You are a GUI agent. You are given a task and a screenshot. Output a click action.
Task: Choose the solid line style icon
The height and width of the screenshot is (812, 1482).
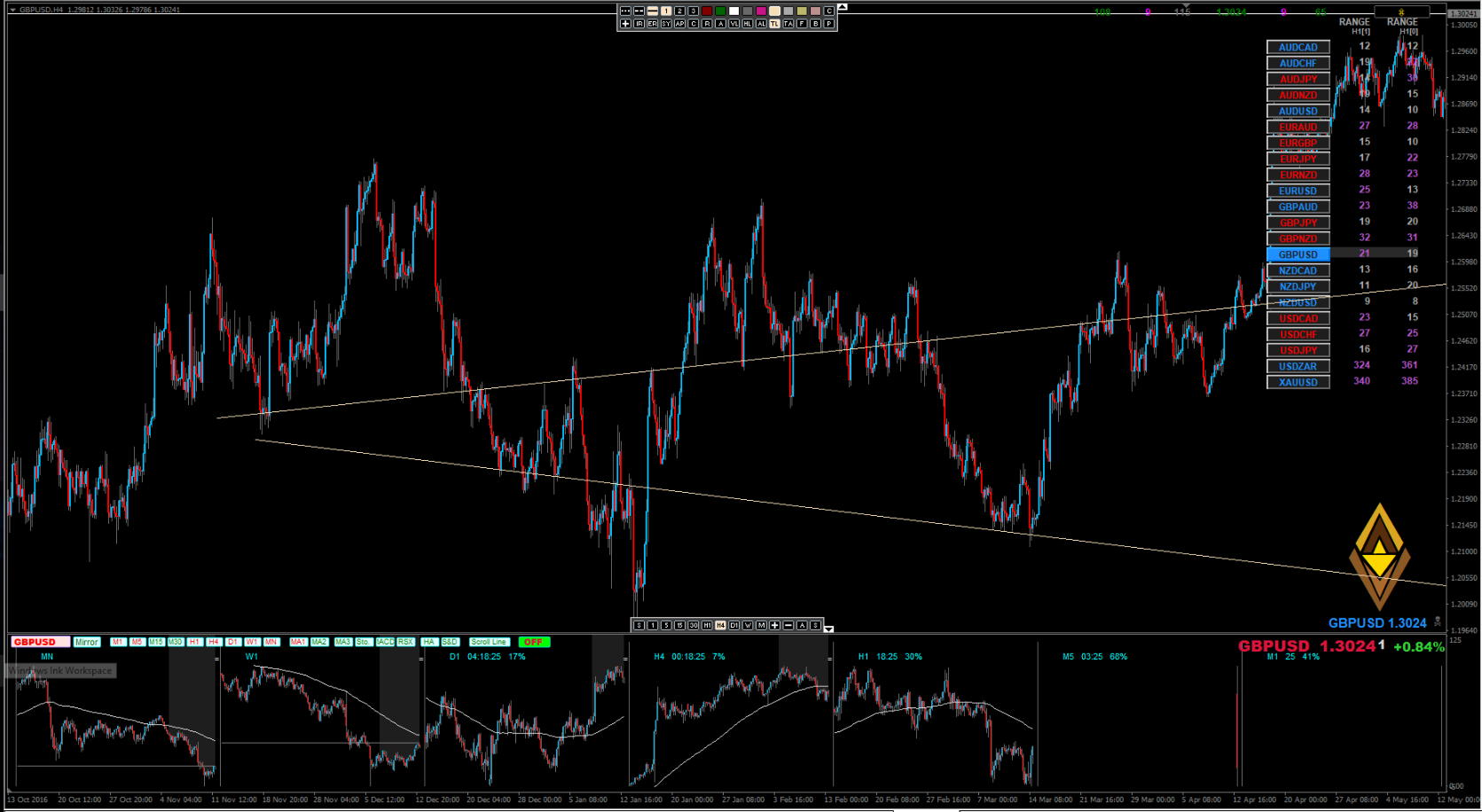point(653,11)
